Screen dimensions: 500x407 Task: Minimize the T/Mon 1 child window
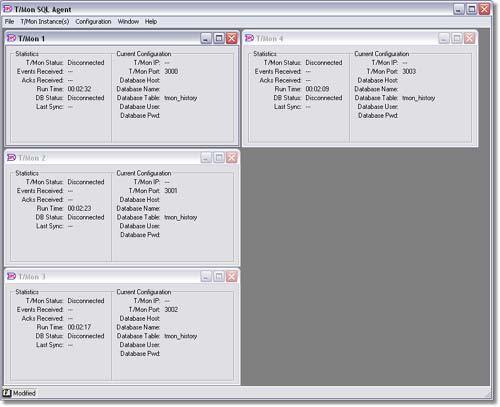click(x=206, y=39)
